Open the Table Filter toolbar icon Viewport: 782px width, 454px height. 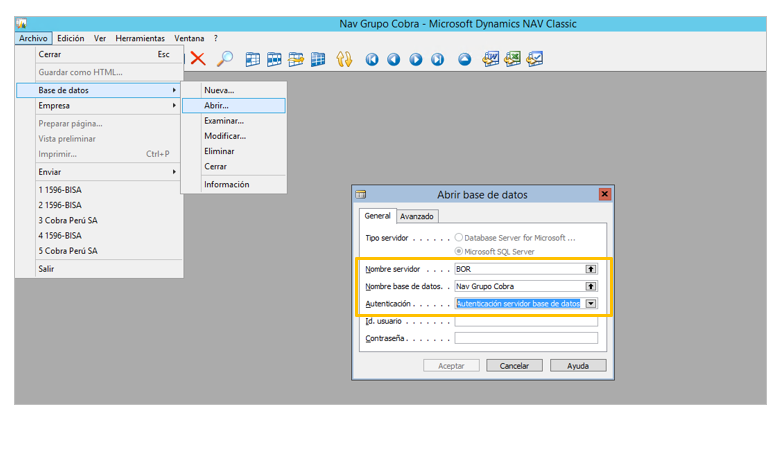pos(274,59)
